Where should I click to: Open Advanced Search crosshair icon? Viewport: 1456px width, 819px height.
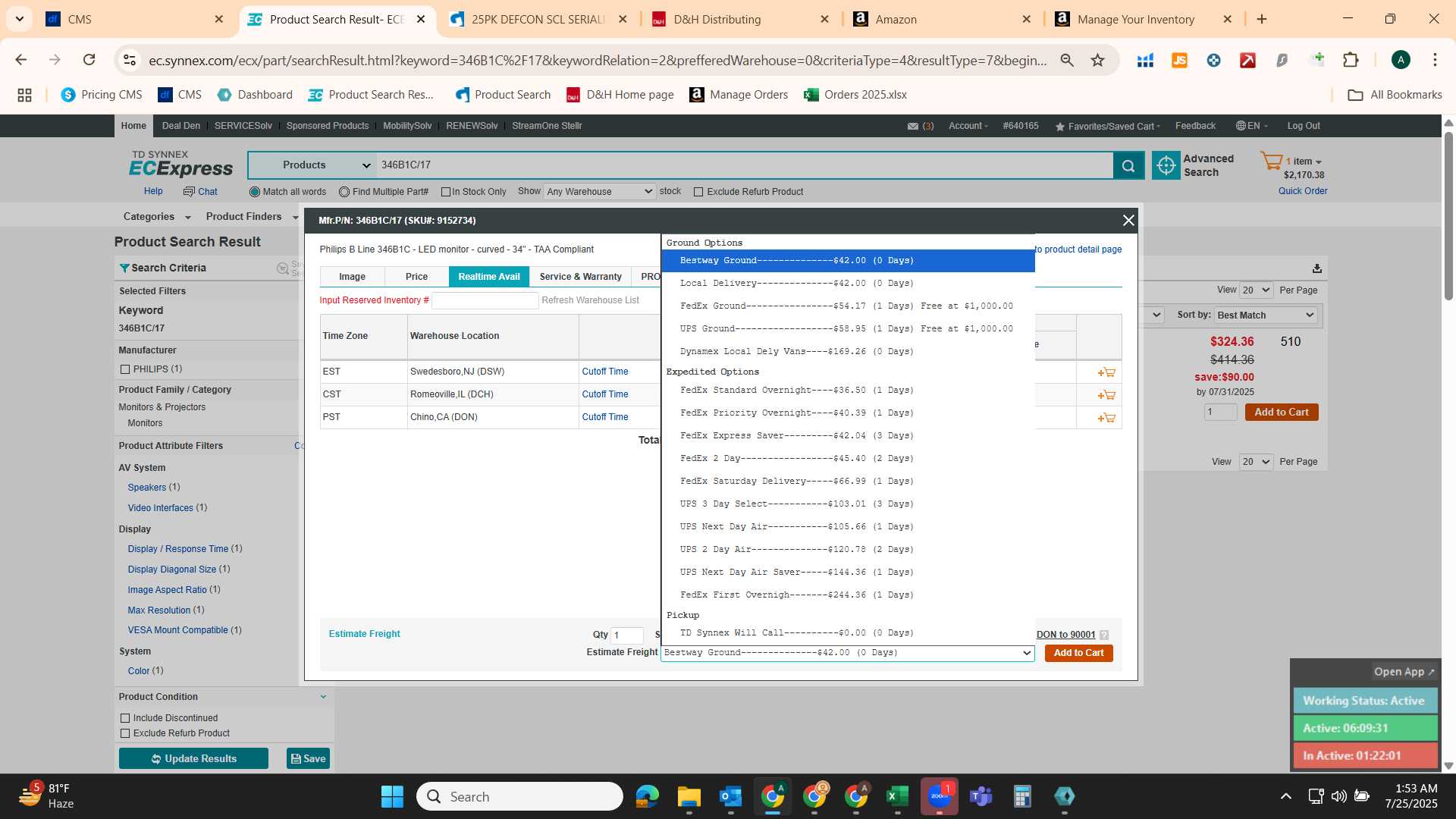click(1166, 165)
